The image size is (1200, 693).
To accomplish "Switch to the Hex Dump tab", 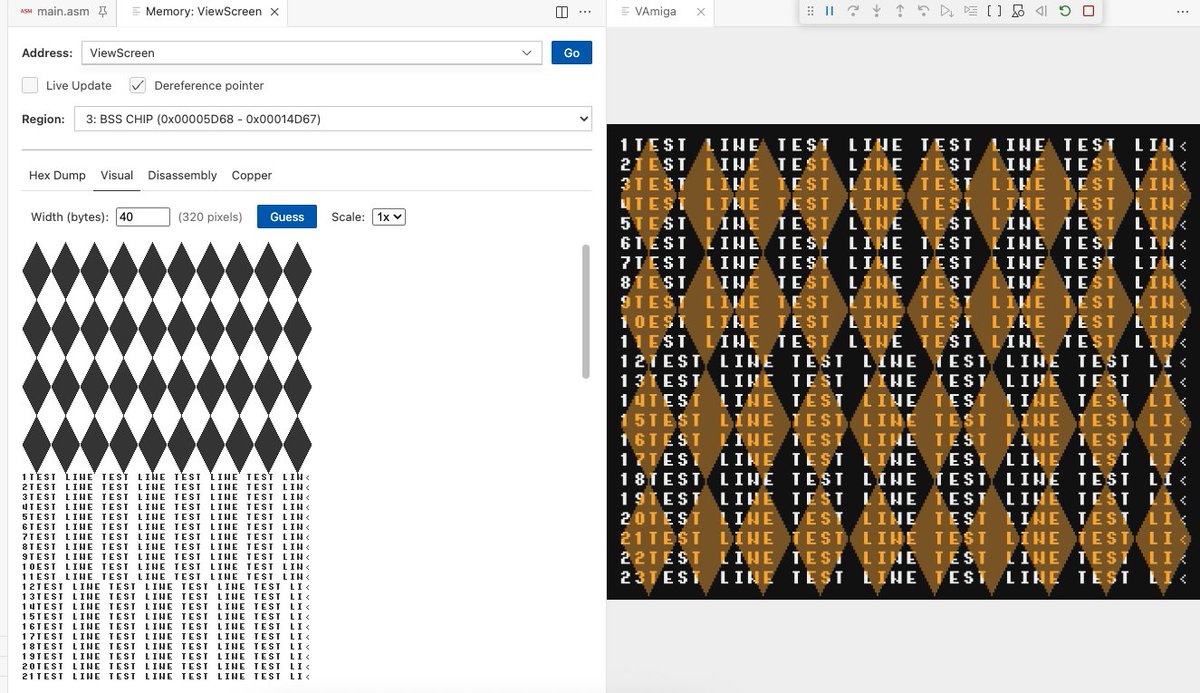I will [57, 175].
